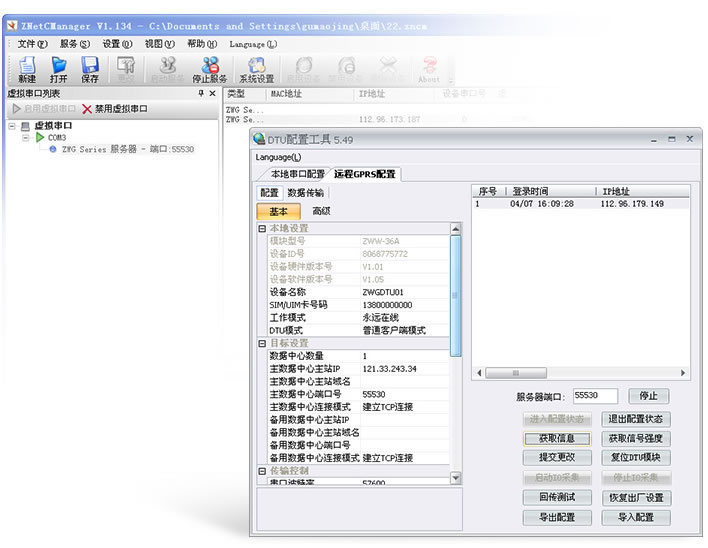Switch to the 本地串口配置 tab
708x548 pixels.
291,174
